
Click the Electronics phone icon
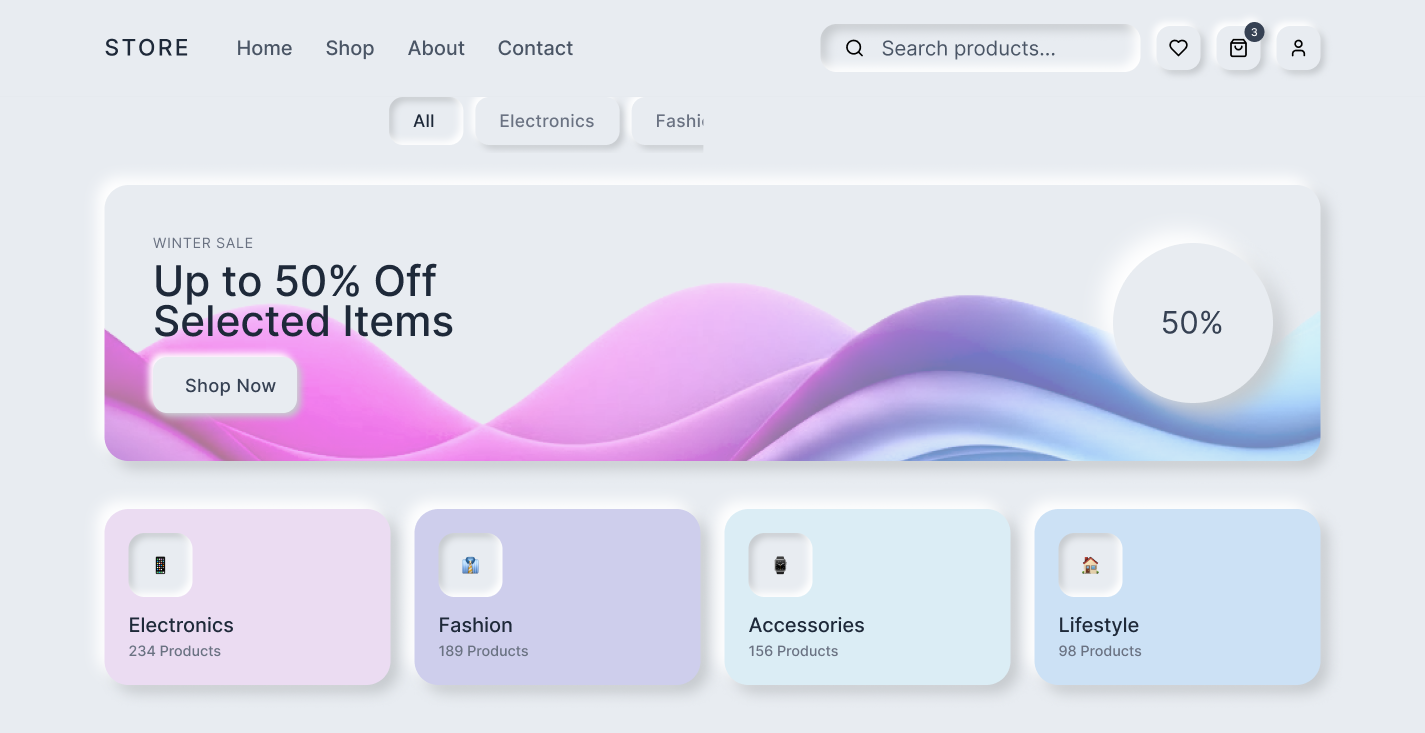click(x=160, y=565)
